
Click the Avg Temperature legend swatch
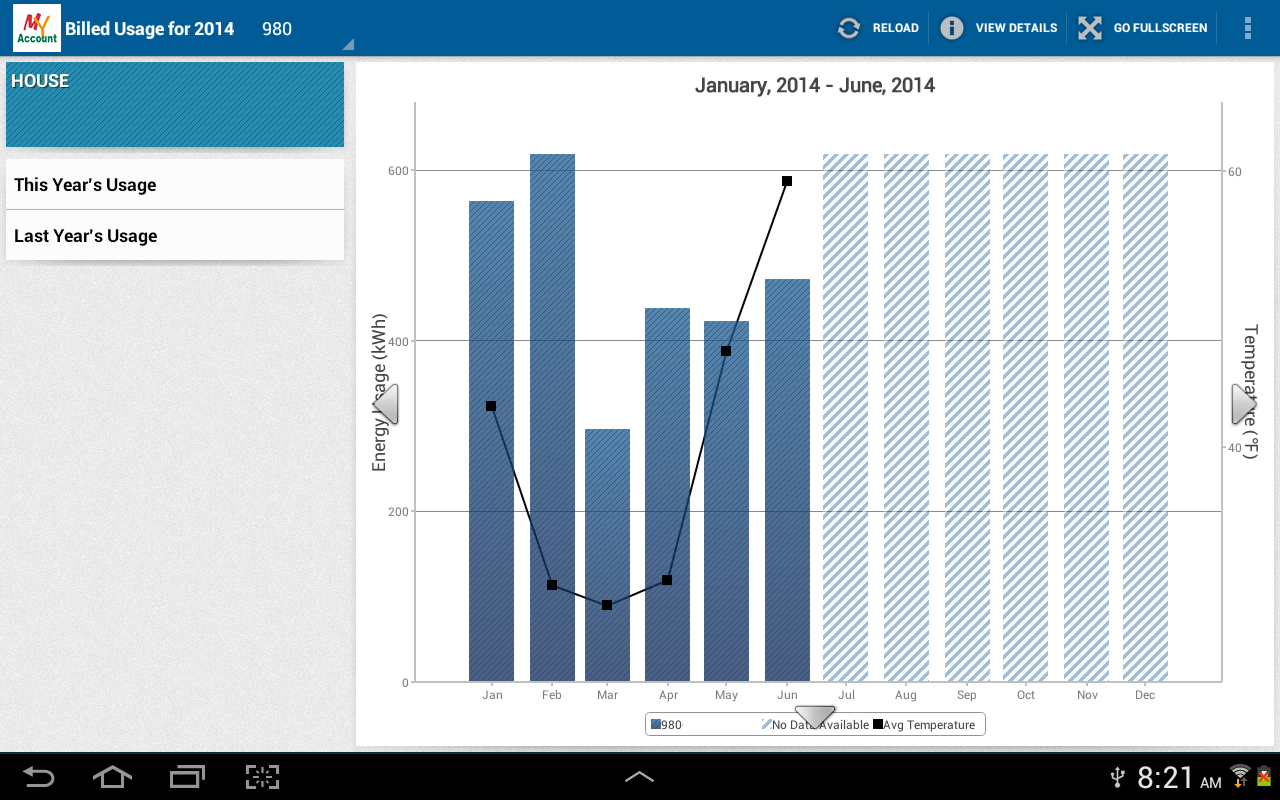coord(878,725)
